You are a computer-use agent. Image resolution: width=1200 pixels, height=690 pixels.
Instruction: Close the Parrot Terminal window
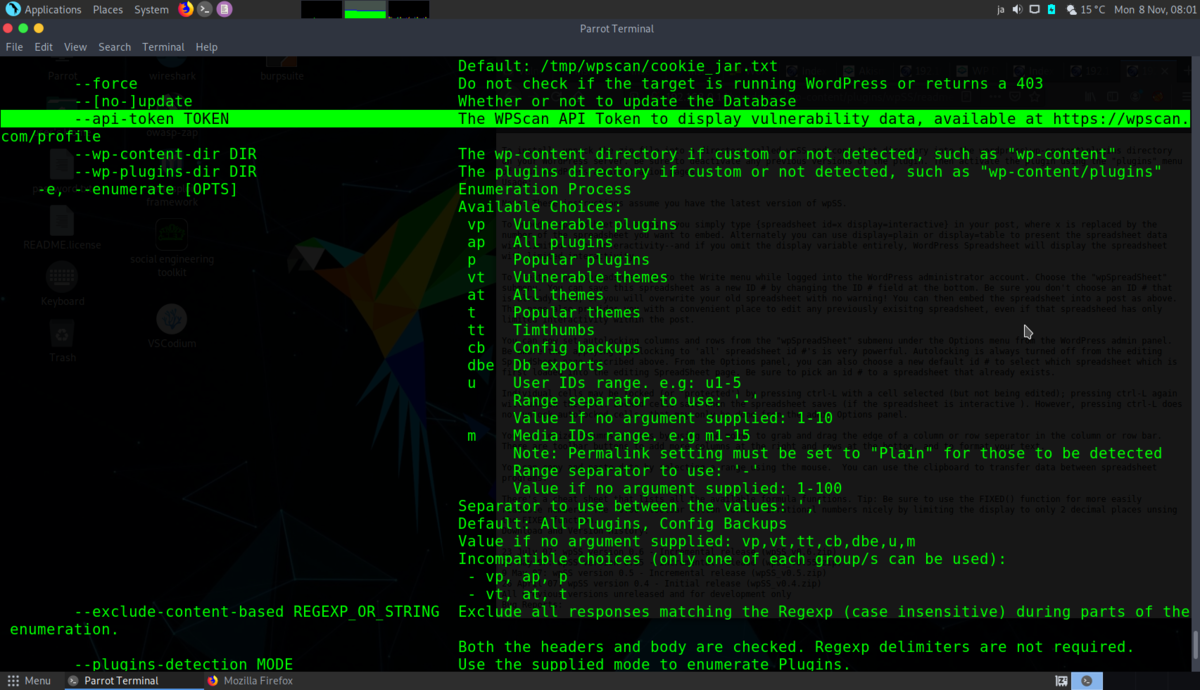tap(8, 29)
